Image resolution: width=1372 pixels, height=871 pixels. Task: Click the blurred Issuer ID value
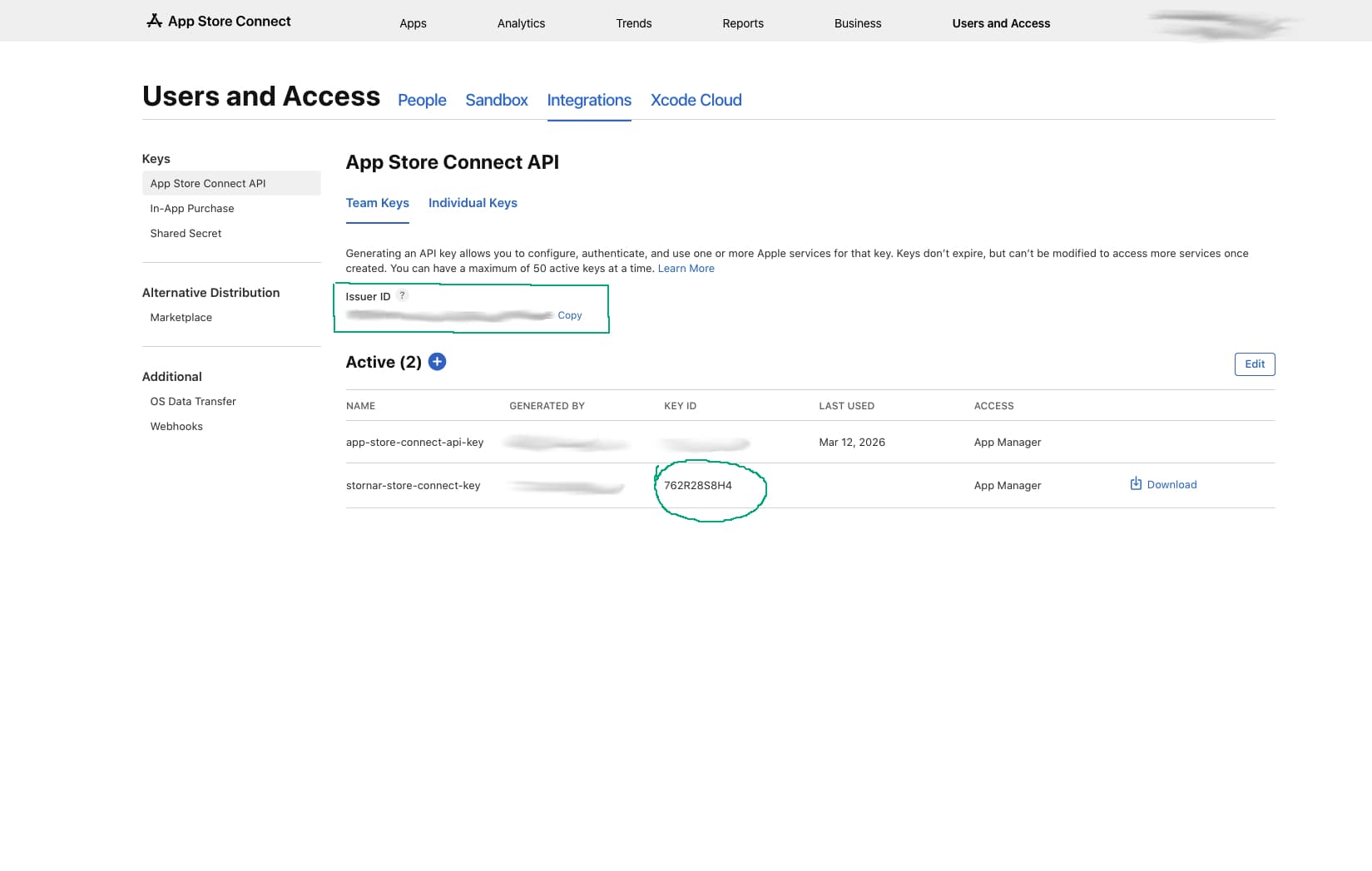(x=449, y=315)
